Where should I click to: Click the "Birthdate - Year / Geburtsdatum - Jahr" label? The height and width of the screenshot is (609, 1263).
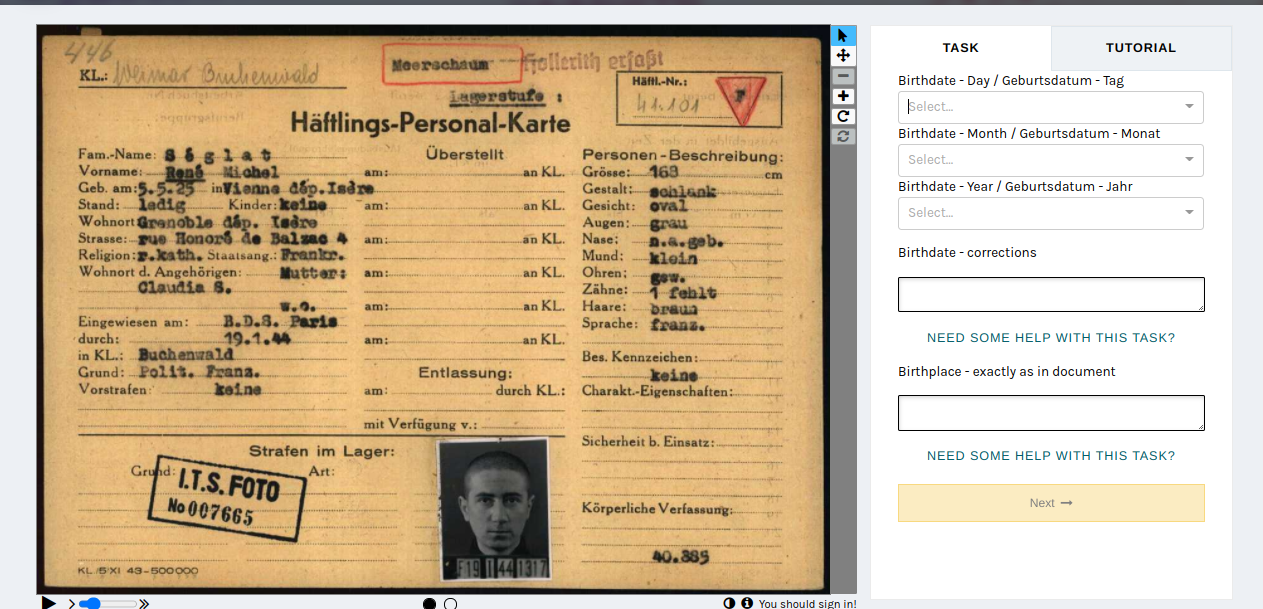click(x=1015, y=186)
